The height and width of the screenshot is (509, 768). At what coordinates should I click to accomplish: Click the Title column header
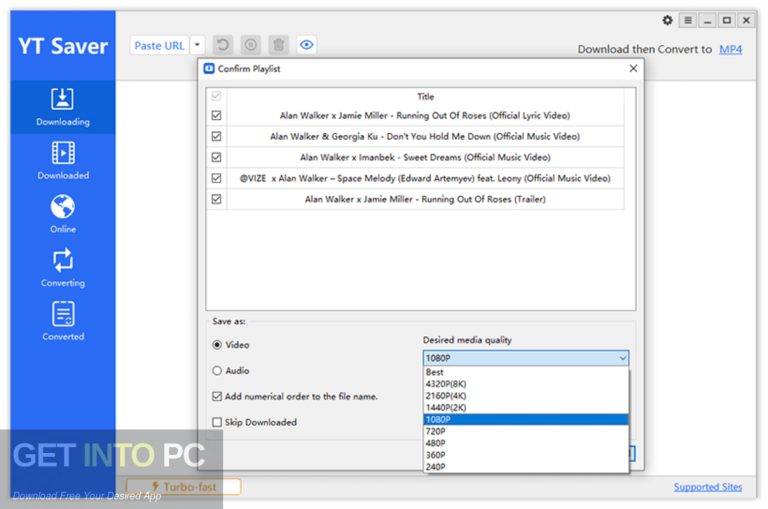click(x=425, y=97)
